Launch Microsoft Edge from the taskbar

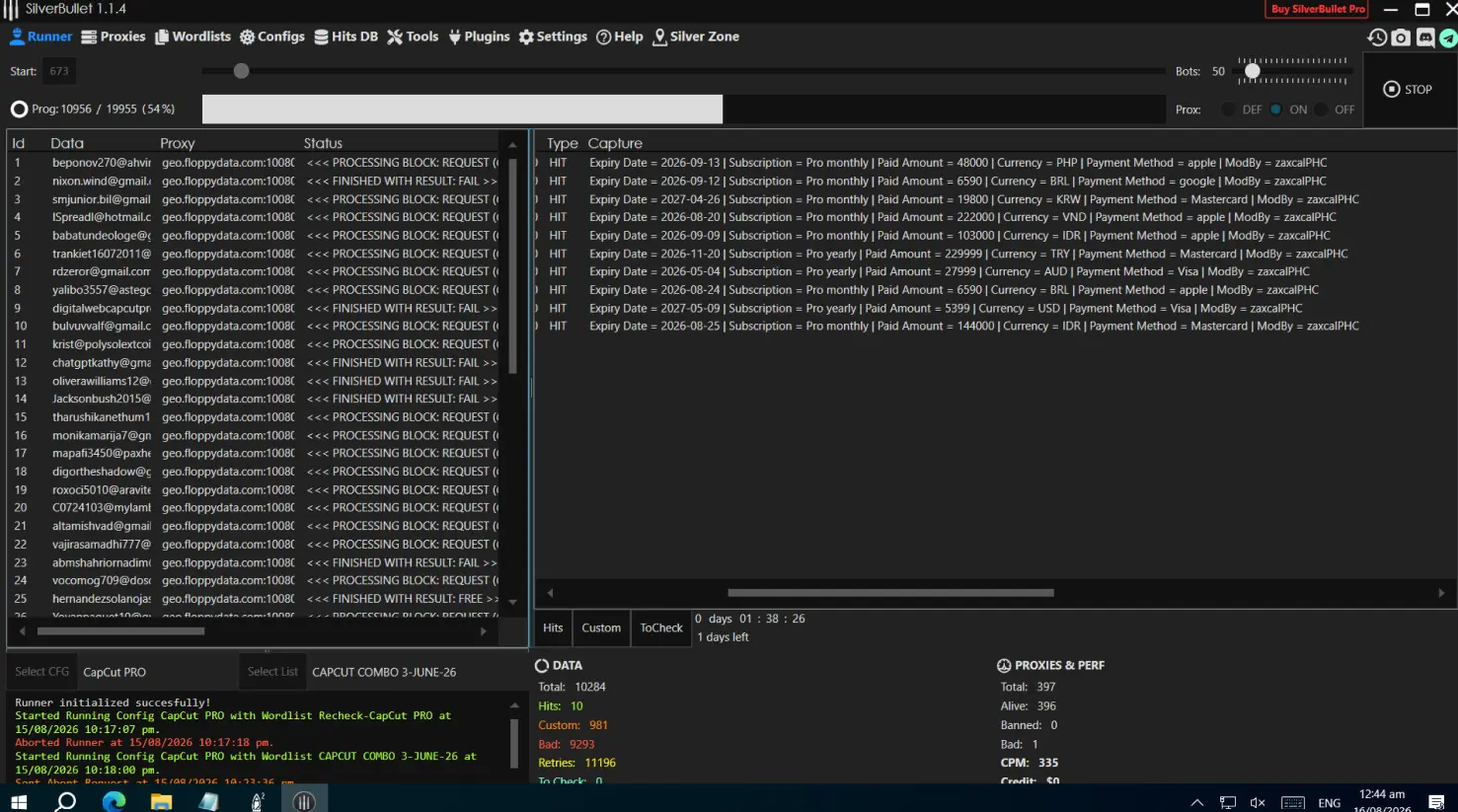[x=114, y=801]
